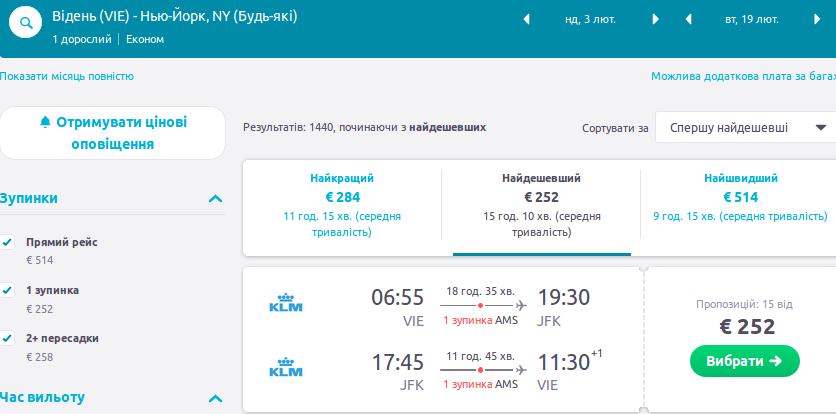The image size is (836, 414).
Task: Click the outbound flight airplane icon
Action: click(519, 305)
